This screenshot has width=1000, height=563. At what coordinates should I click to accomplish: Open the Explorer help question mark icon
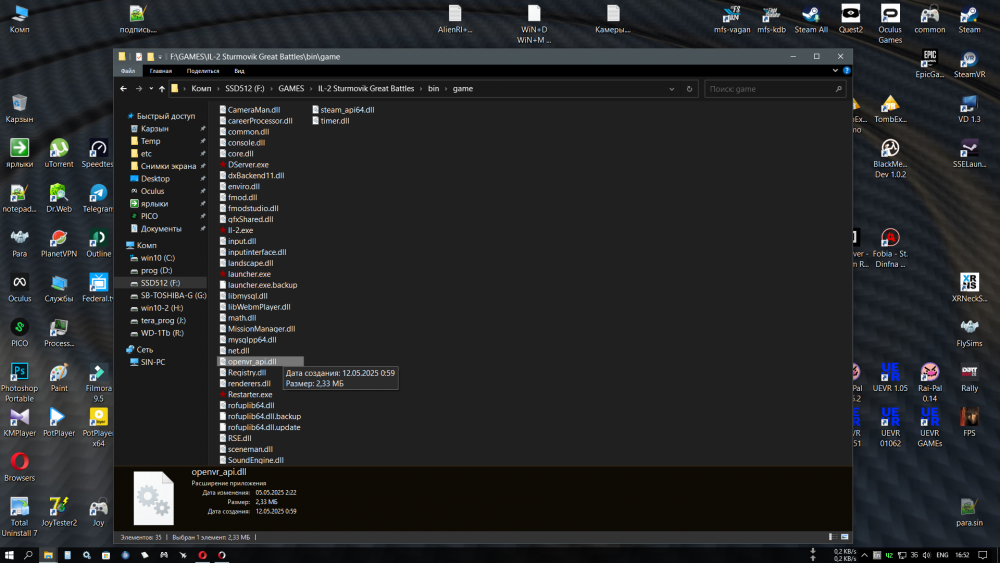click(x=848, y=71)
